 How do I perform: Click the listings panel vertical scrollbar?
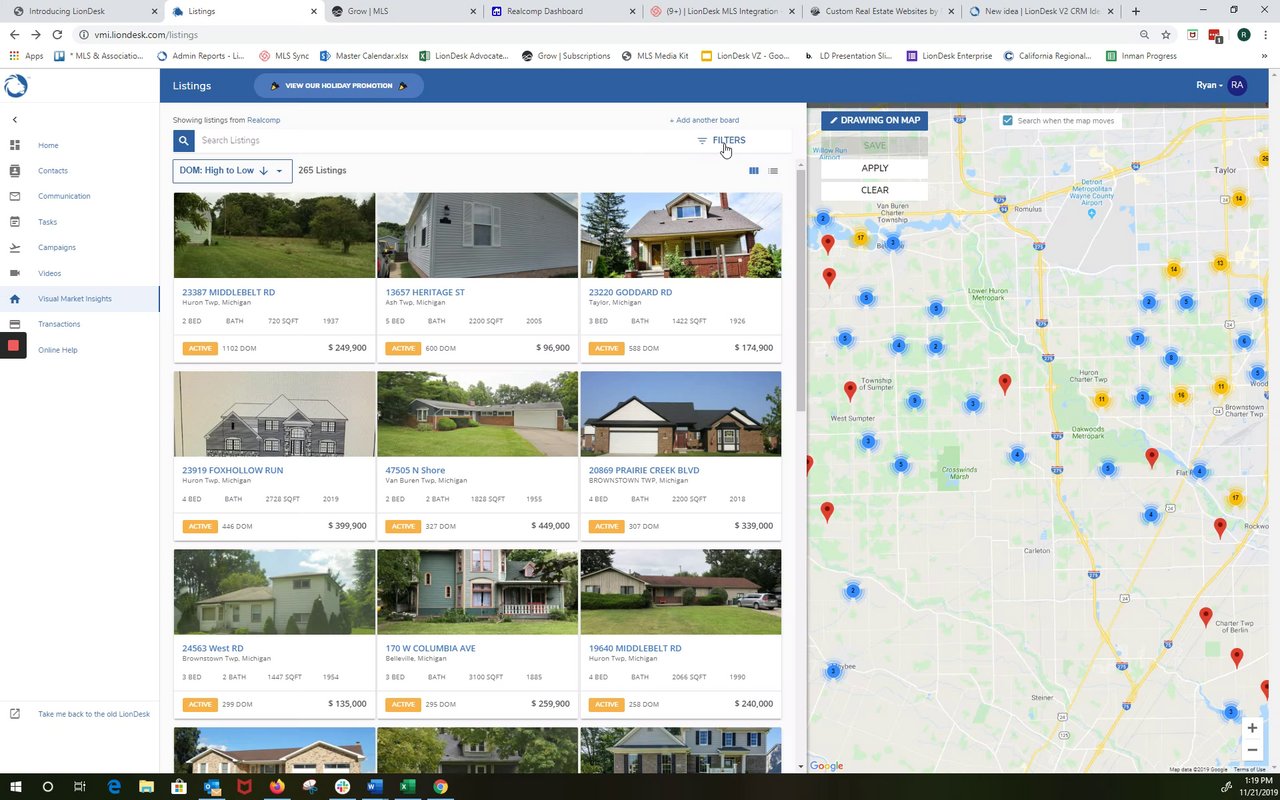tap(800, 290)
